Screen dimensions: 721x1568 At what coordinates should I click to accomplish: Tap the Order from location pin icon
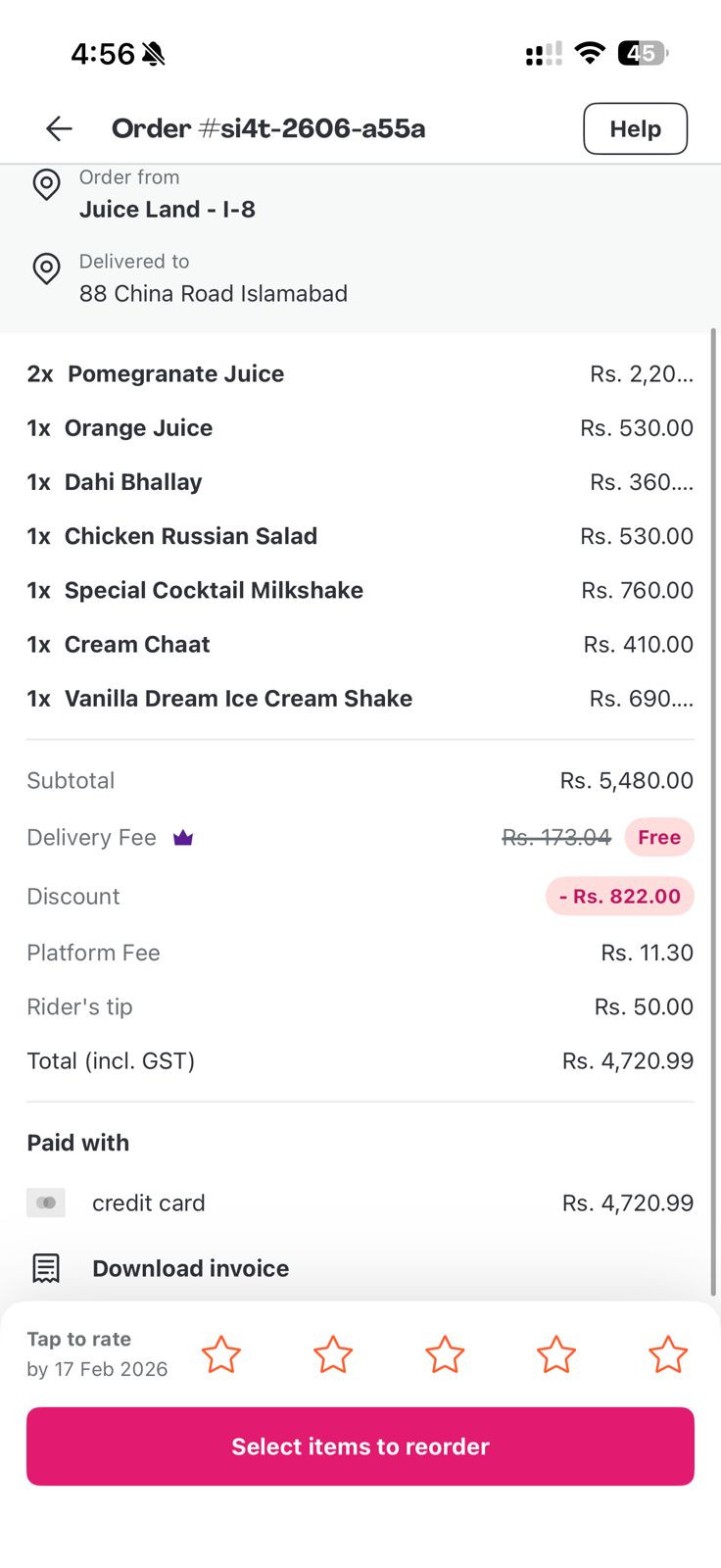pos(46,184)
